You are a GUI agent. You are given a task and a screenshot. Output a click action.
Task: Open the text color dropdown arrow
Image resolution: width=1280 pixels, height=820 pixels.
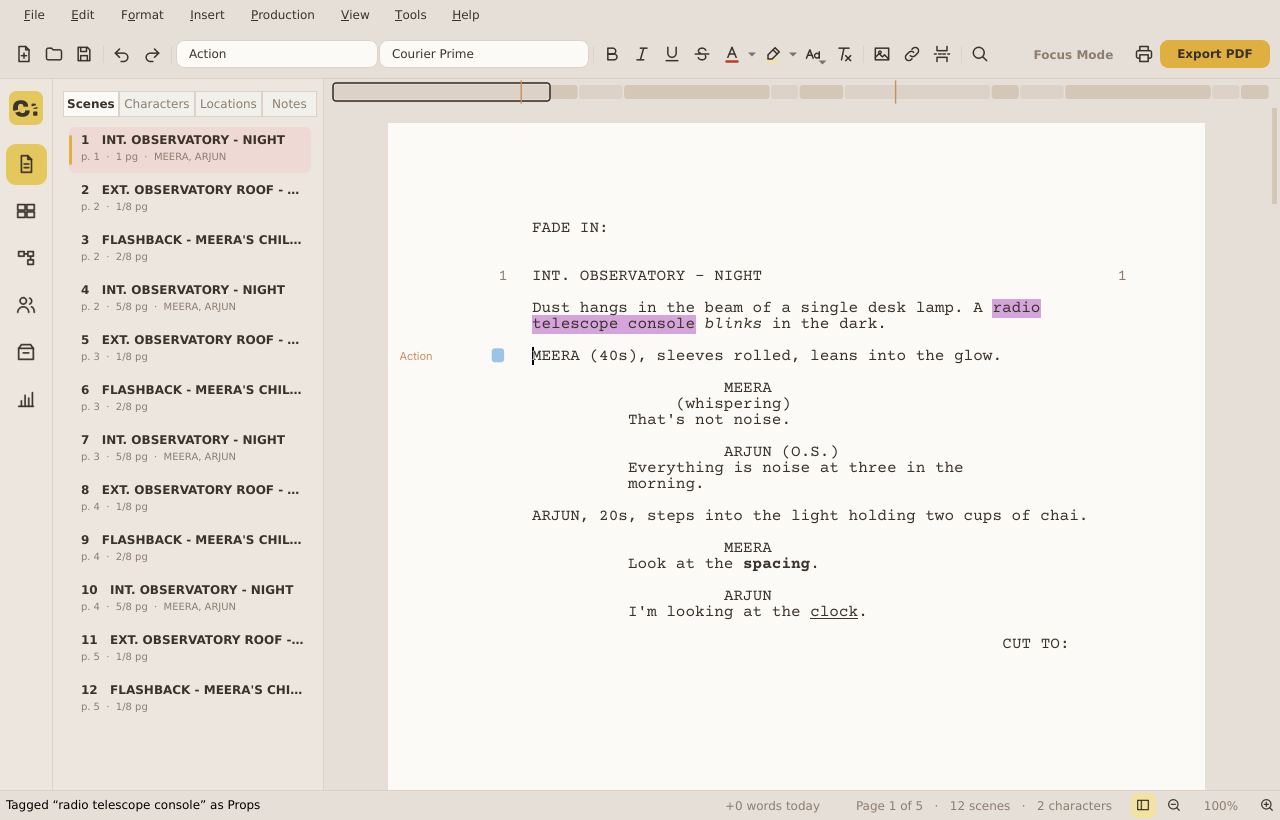752,54
